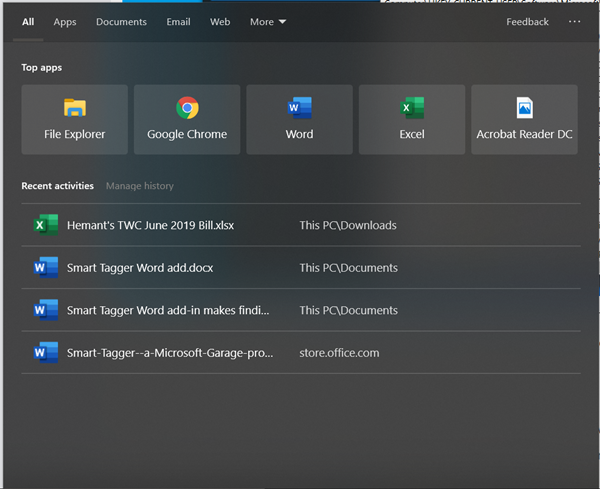This screenshot has width=600, height=489.
Task: Open File Explorer from Top apps
Action: pyautogui.click(x=75, y=120)
